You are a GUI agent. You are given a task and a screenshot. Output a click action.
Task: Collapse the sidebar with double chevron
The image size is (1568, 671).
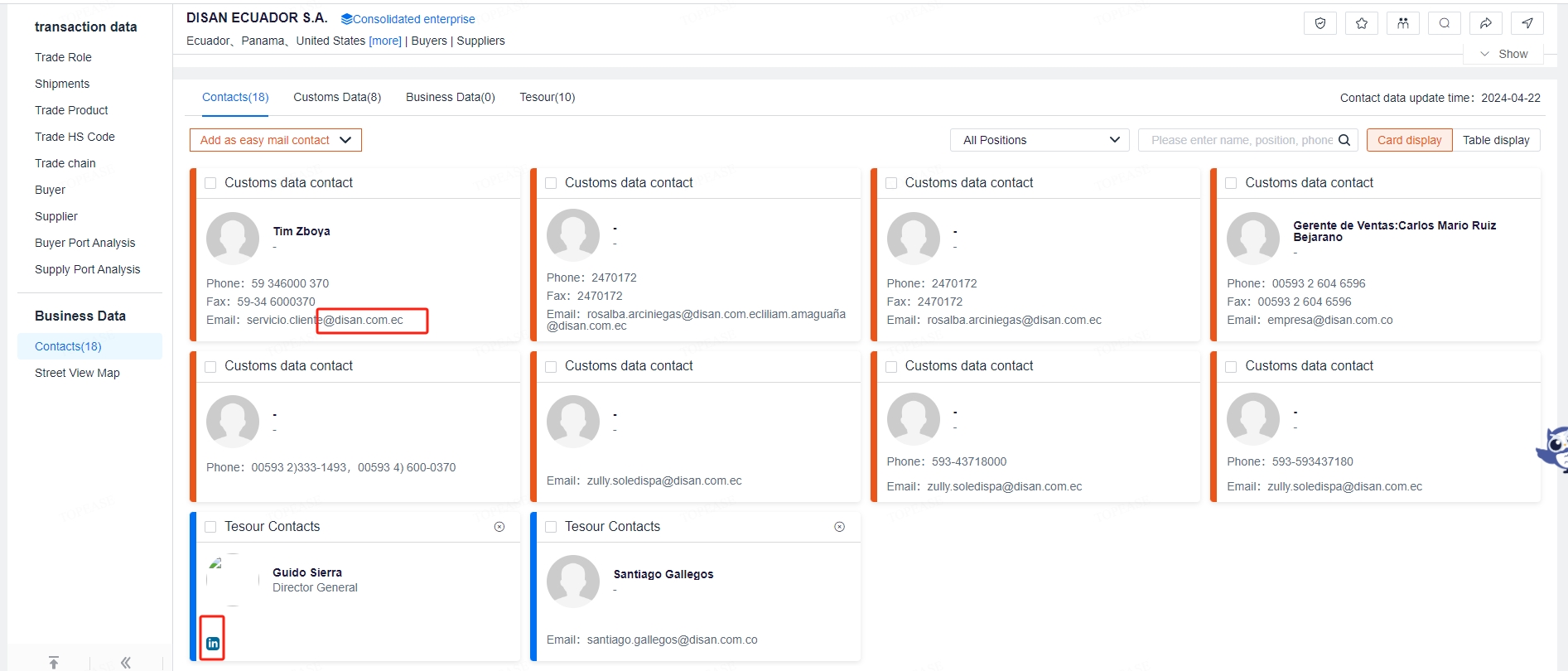[126, 662]
